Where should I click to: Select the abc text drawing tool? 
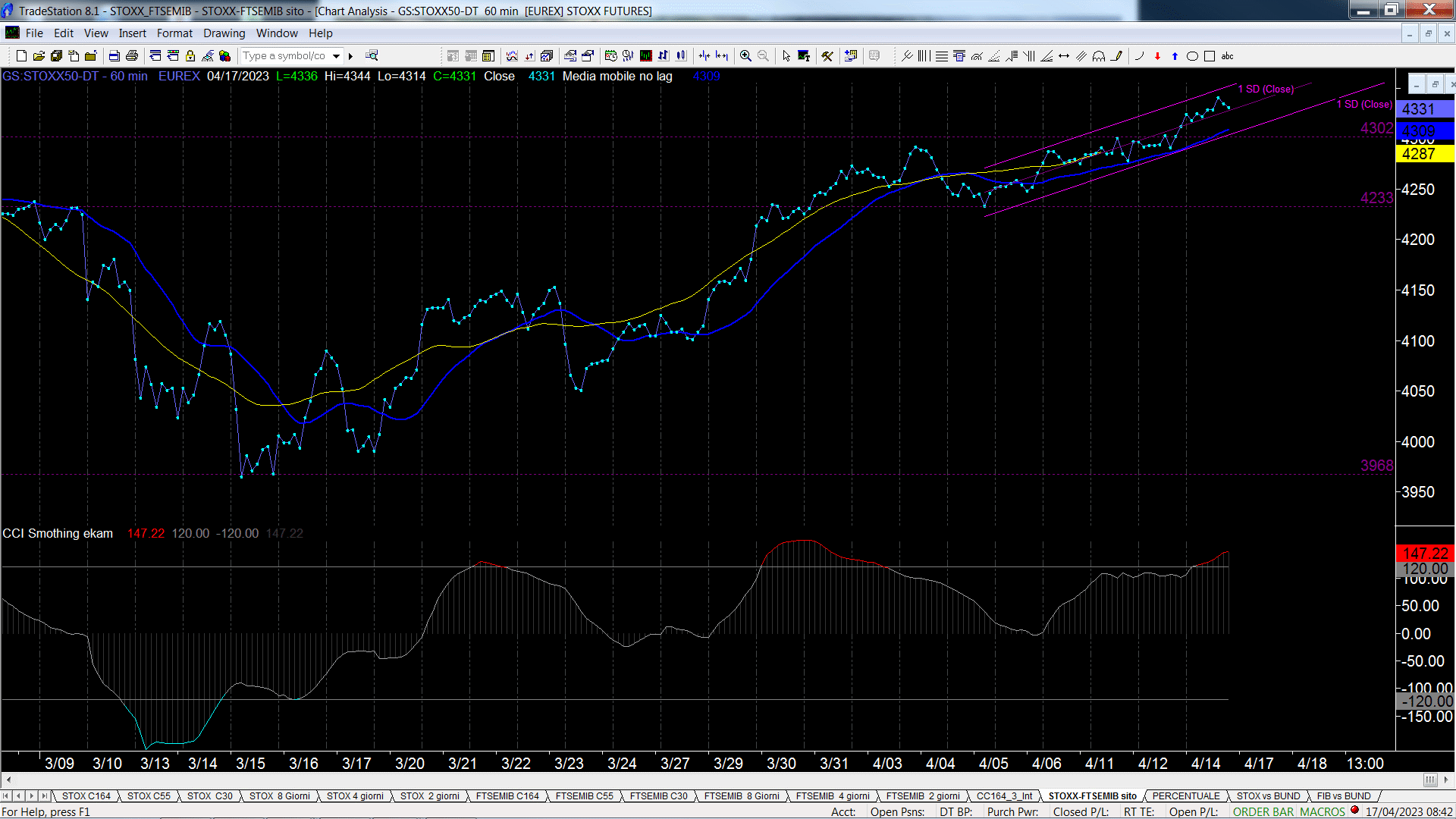tap(1228, 56)
